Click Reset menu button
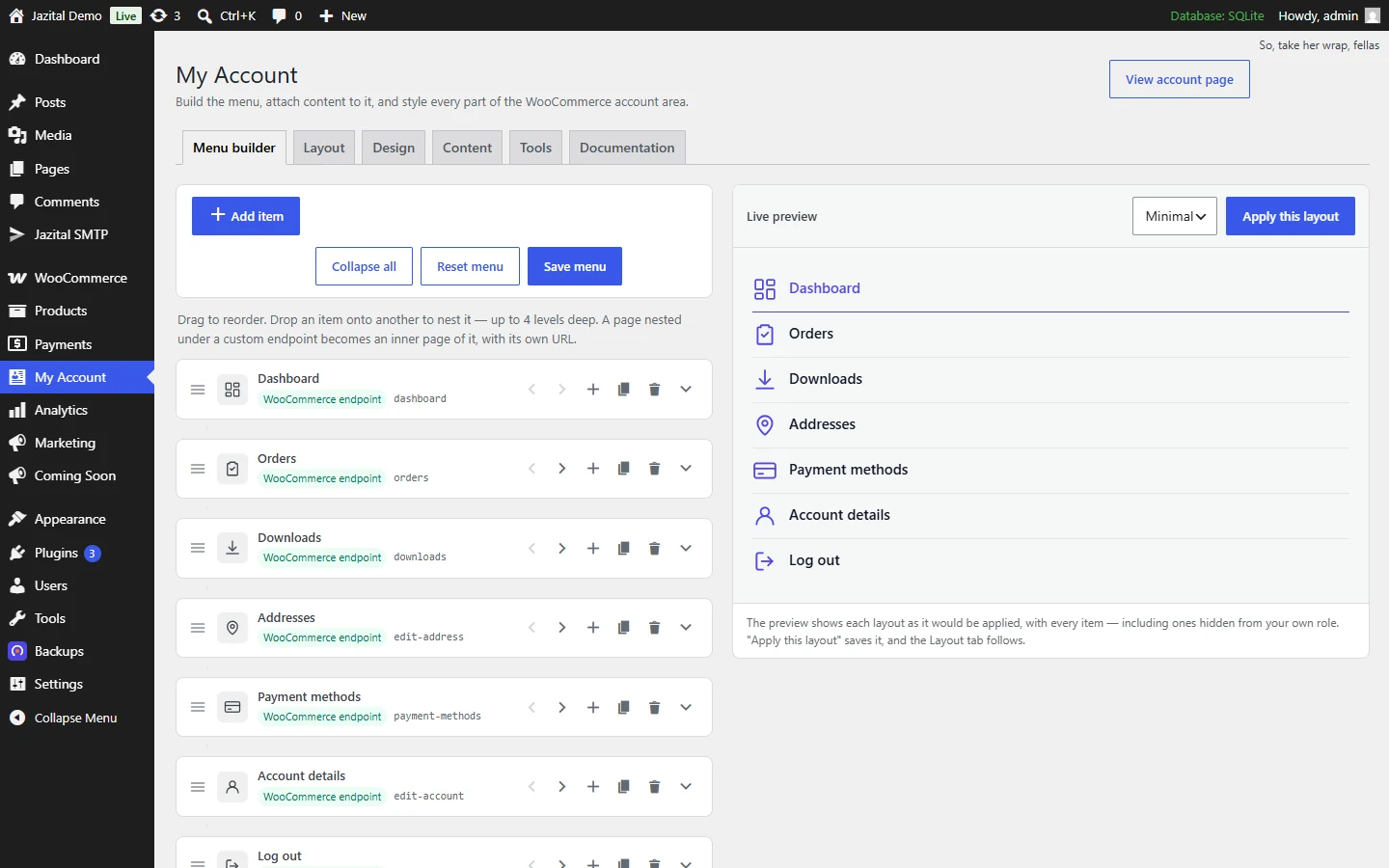The image size is (1389, 868). click(470, 266)
